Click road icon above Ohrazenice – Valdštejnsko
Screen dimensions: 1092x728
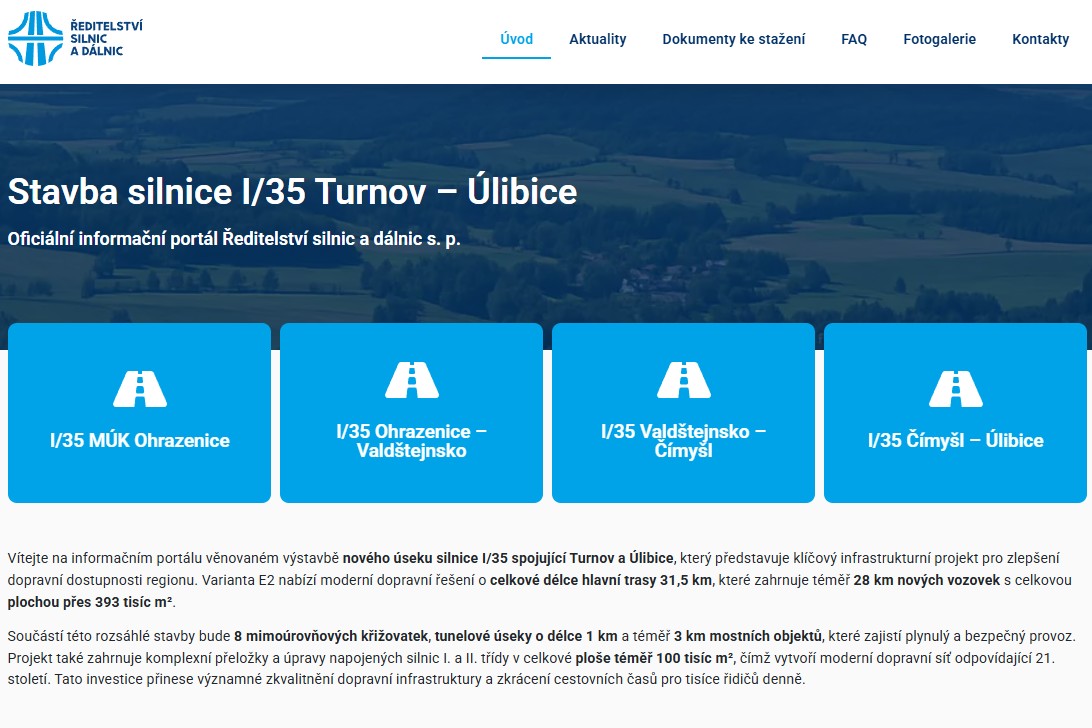[x=412, y=380]
